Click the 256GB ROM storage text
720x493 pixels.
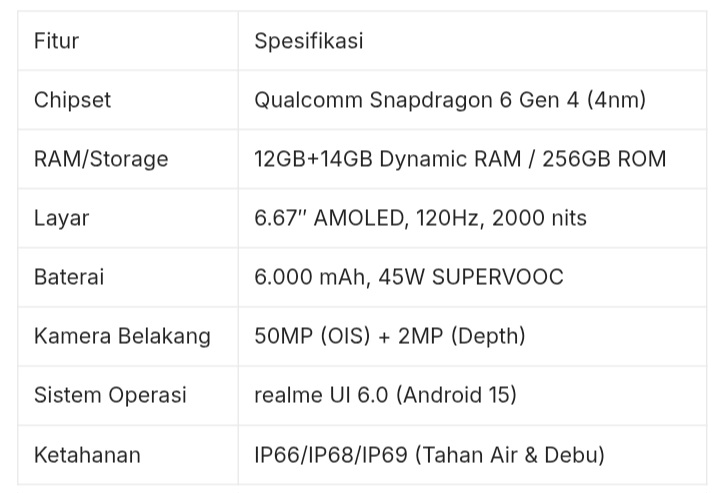click(604, 159)
